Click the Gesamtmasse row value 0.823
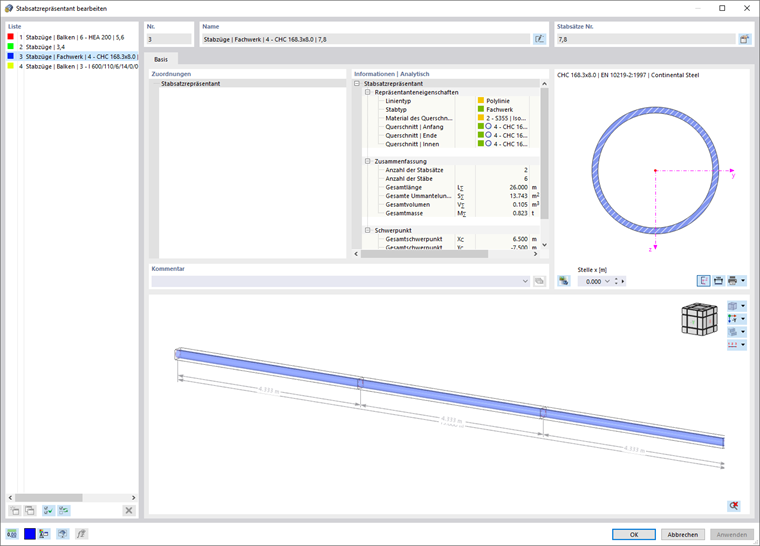 tap(520, 213)
